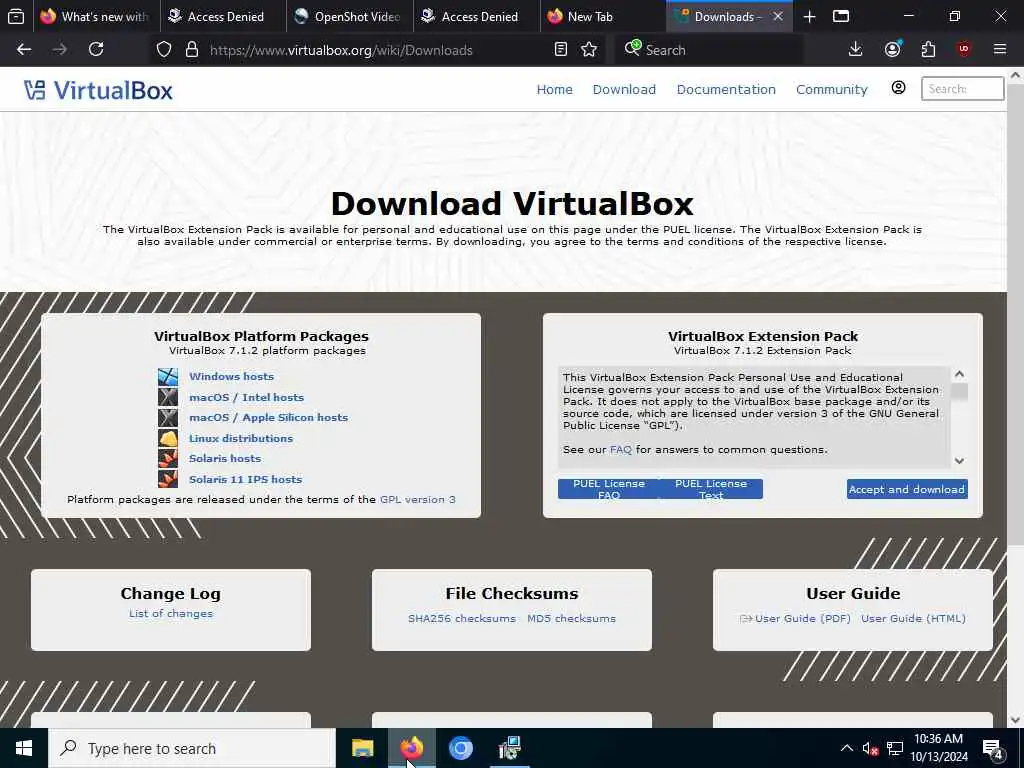Open the Download menu item
The width and height of the screenshot is (1024, 768).
(x=624, y=89)
